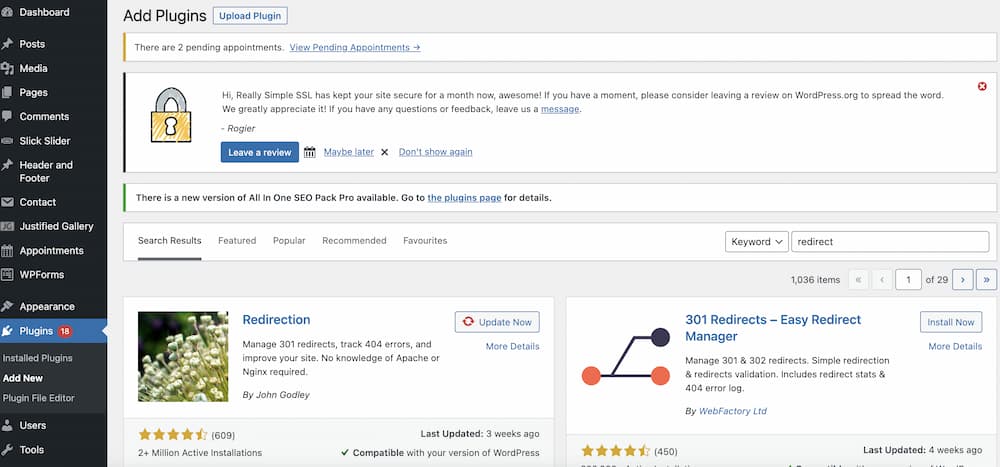Viewport: 1000px width, 467px height.
Task: Open the Keyword search type dropdown
Action: tap(756, 242)
